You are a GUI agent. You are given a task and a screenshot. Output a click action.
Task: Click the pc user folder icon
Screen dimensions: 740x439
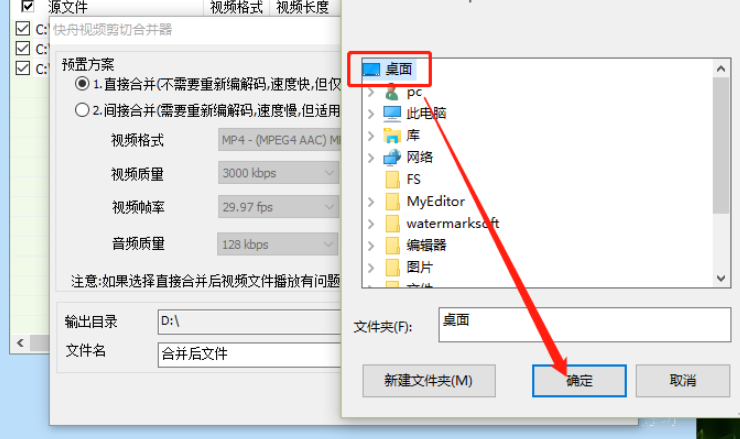coord(392,92)
